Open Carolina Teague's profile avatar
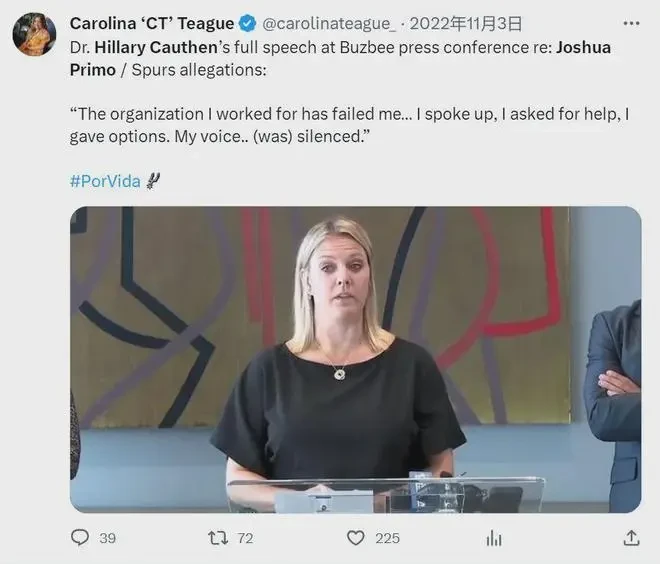Viewport: 660px width, 564px height. (35, 34)
